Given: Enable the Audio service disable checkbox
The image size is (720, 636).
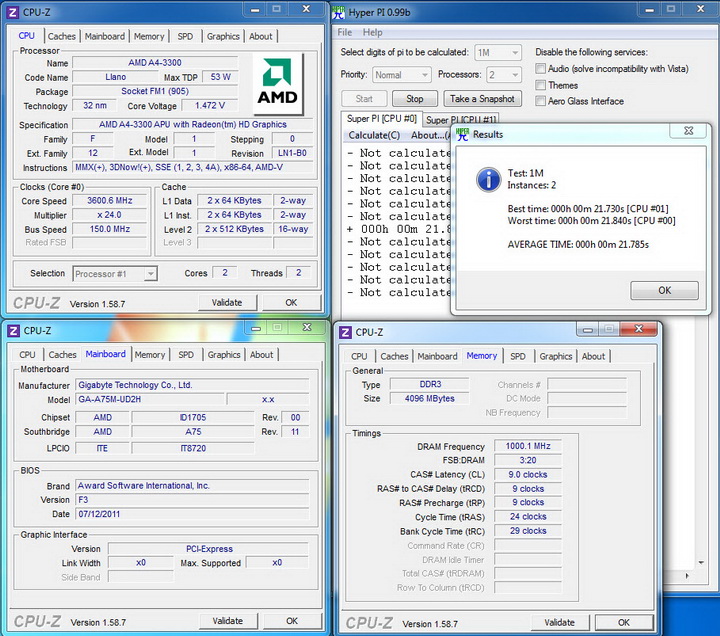Looking at the screenshot, I should pos(541,69).
